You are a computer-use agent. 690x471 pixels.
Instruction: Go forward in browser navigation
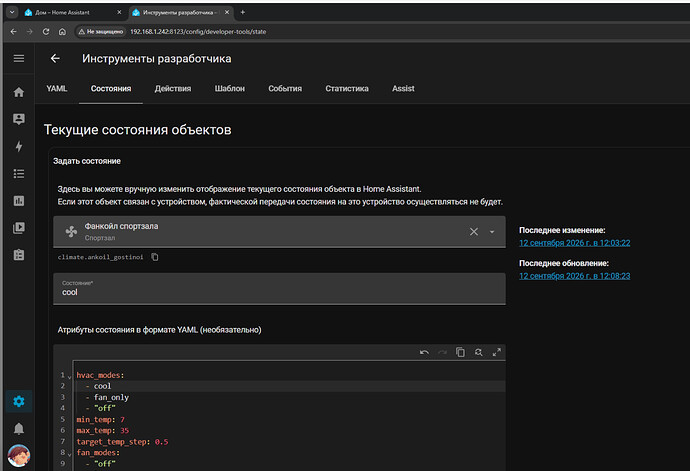29,32
